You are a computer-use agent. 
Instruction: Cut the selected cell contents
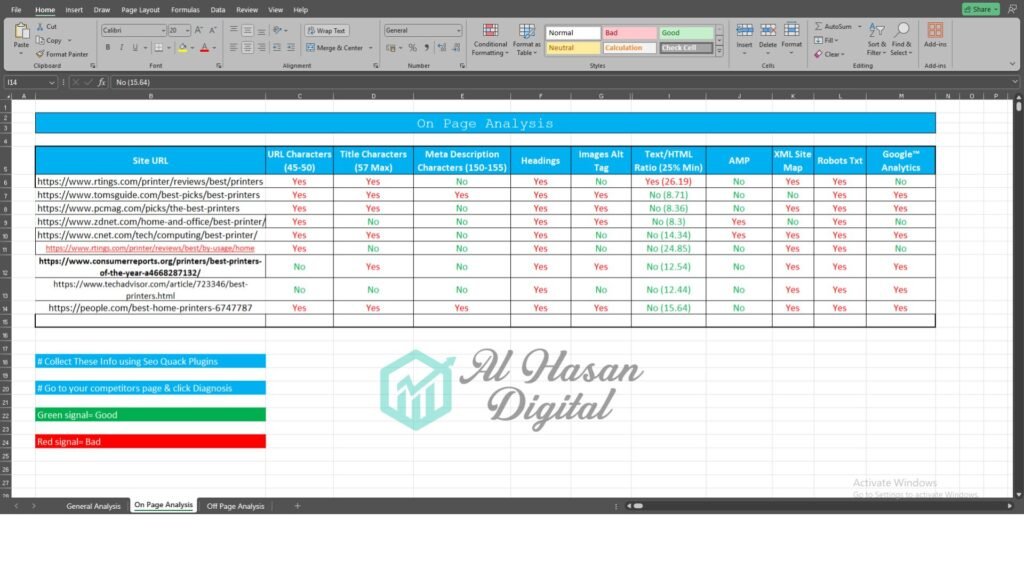pyautogui.click(x=46, y=27)
